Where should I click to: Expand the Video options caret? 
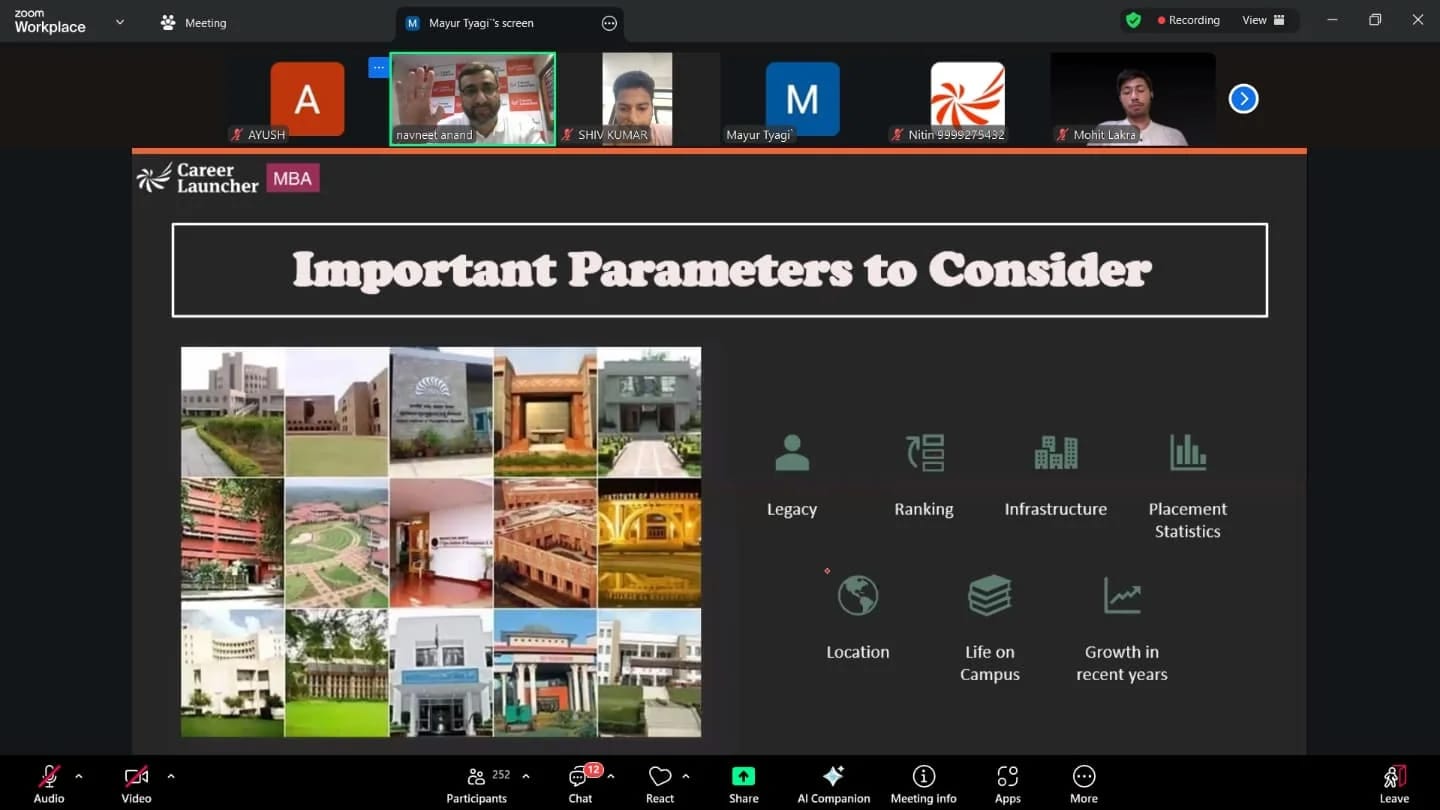(171, 776)
